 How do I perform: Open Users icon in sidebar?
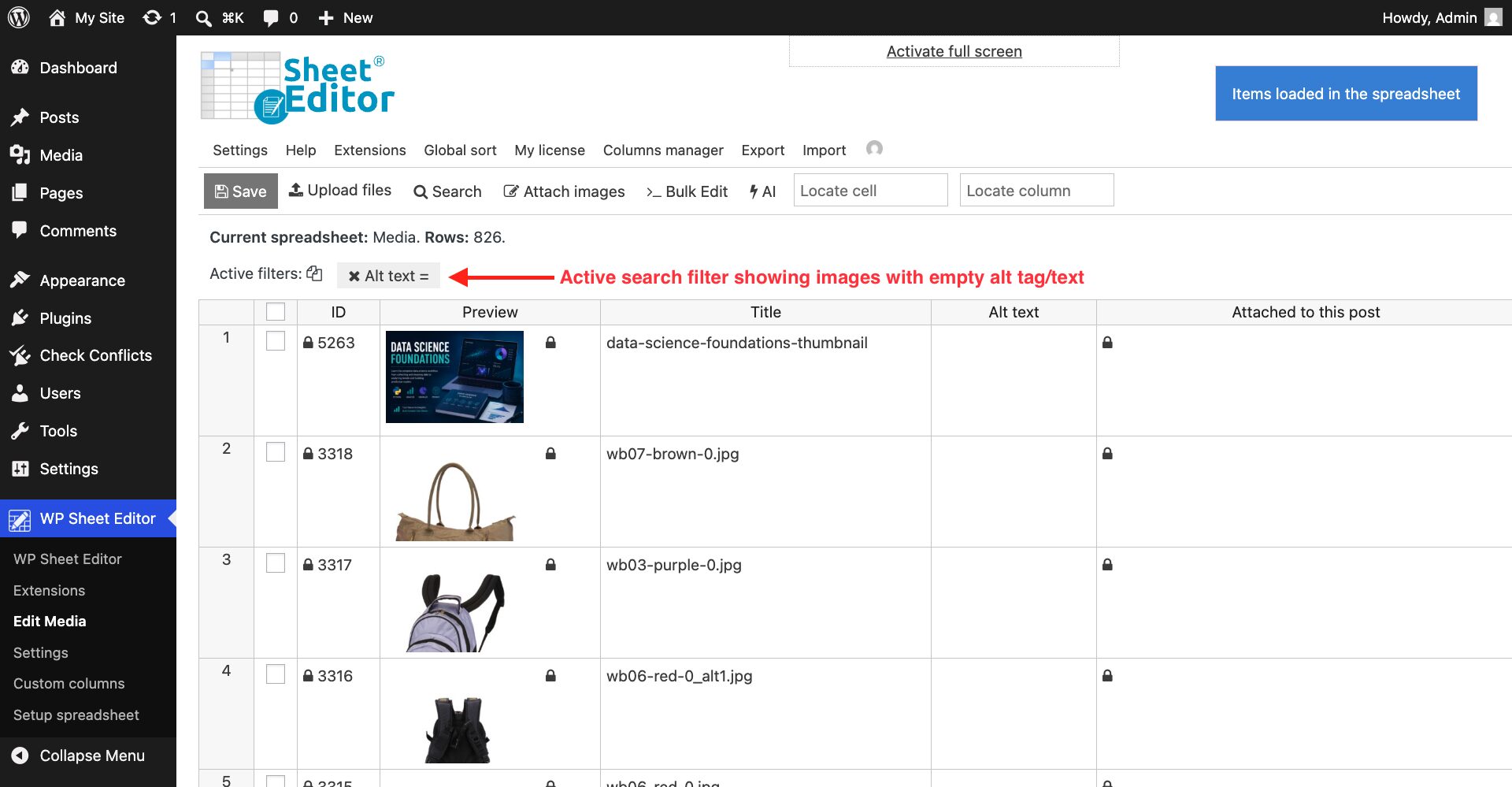coord(20,393)
